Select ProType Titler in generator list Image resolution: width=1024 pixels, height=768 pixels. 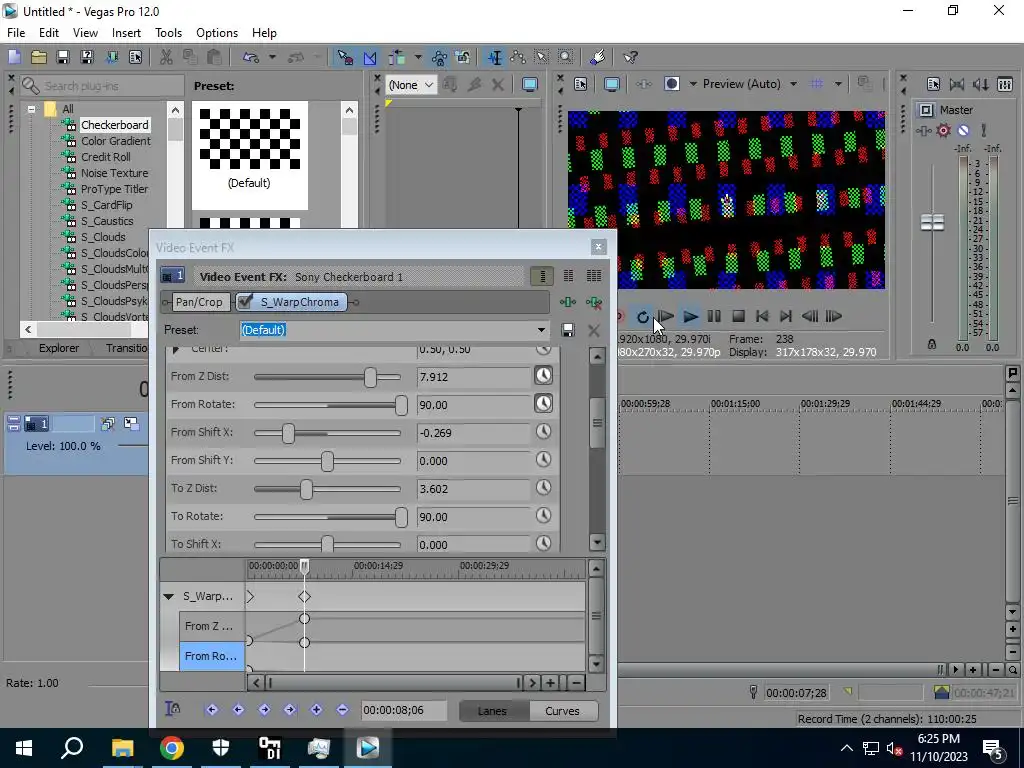[x=114, y=189]
